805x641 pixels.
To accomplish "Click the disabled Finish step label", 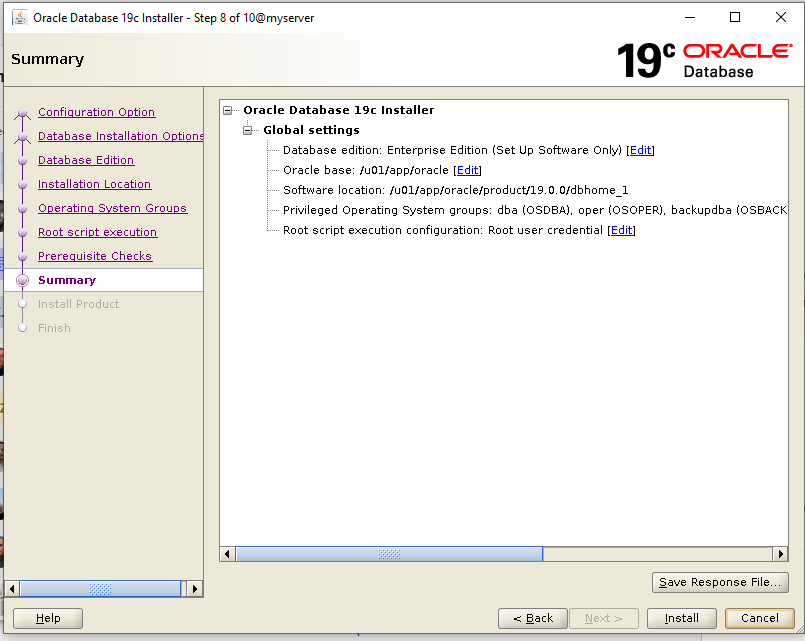I will click(54, 328).
